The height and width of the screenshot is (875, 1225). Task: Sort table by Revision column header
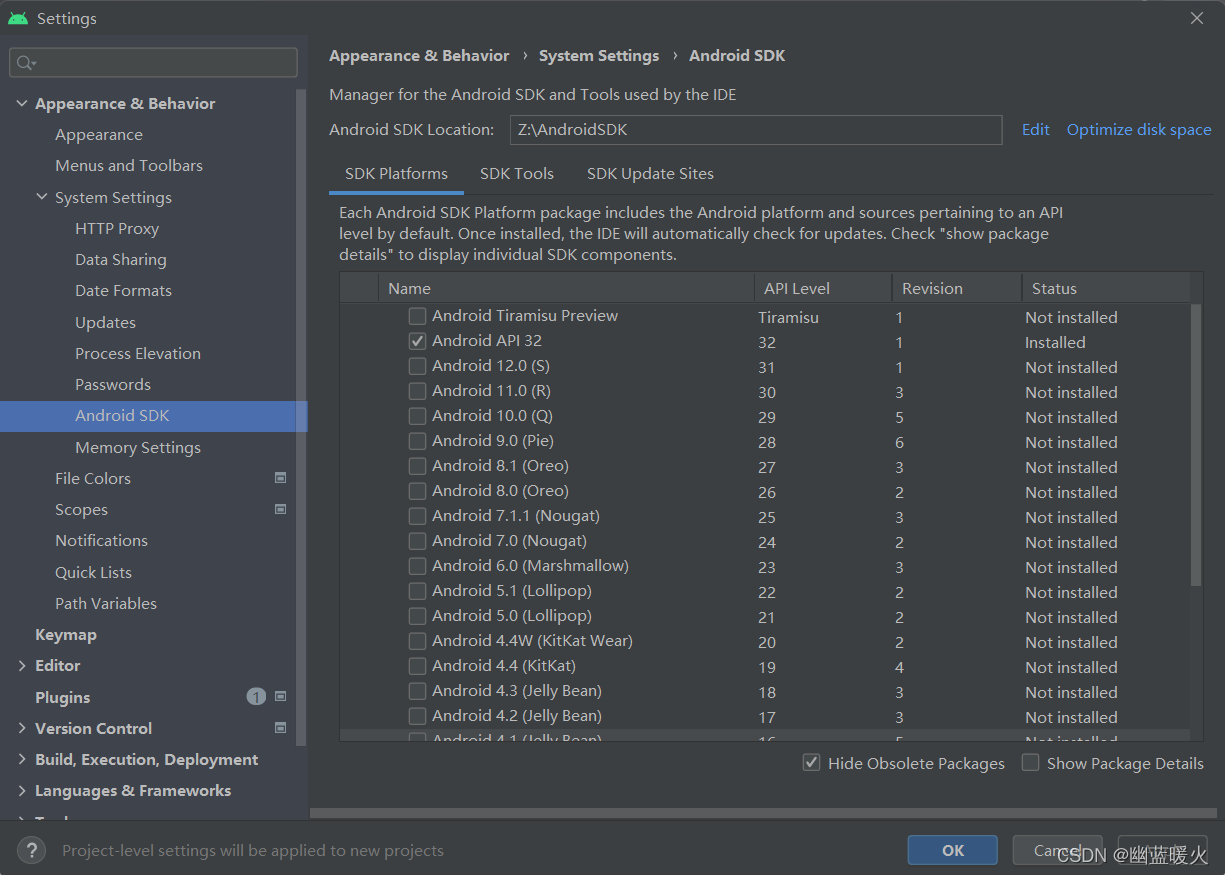(956, 288)
